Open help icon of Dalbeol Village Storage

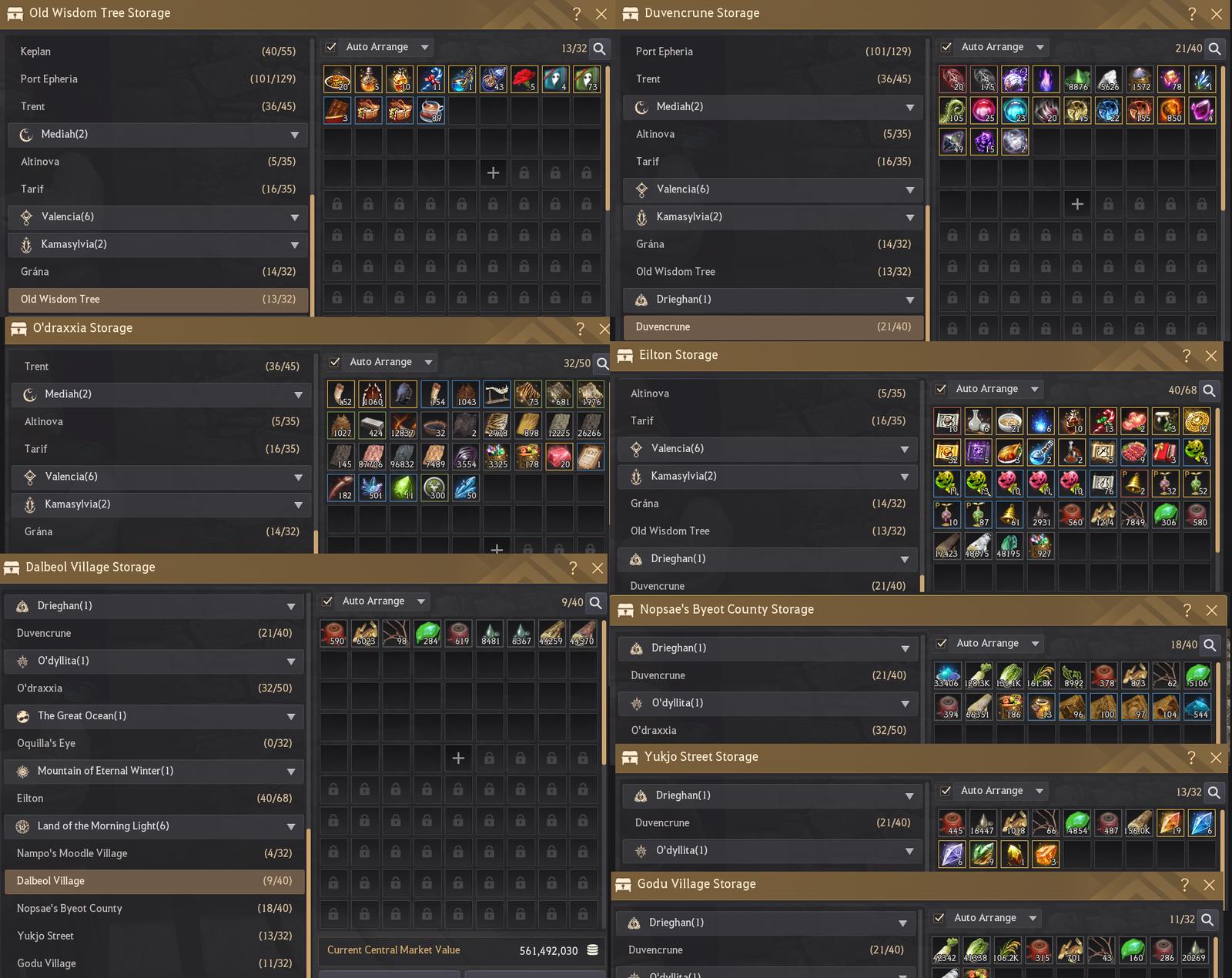pyautogui.click(x=573, y=568)
